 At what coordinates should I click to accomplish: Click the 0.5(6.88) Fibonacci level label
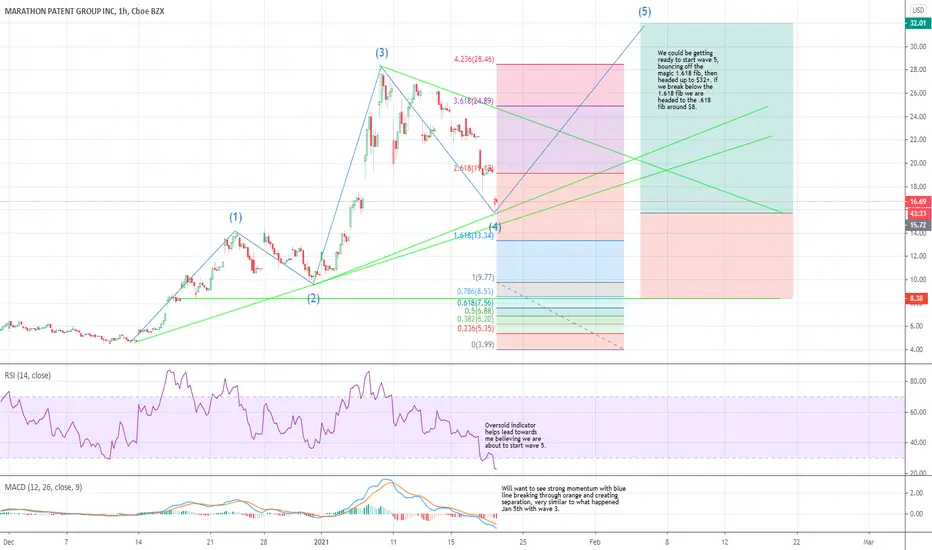pos(479,311)
